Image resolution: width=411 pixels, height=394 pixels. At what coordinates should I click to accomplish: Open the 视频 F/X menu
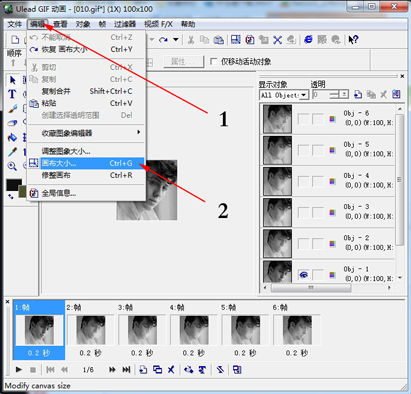pos(158,24)
